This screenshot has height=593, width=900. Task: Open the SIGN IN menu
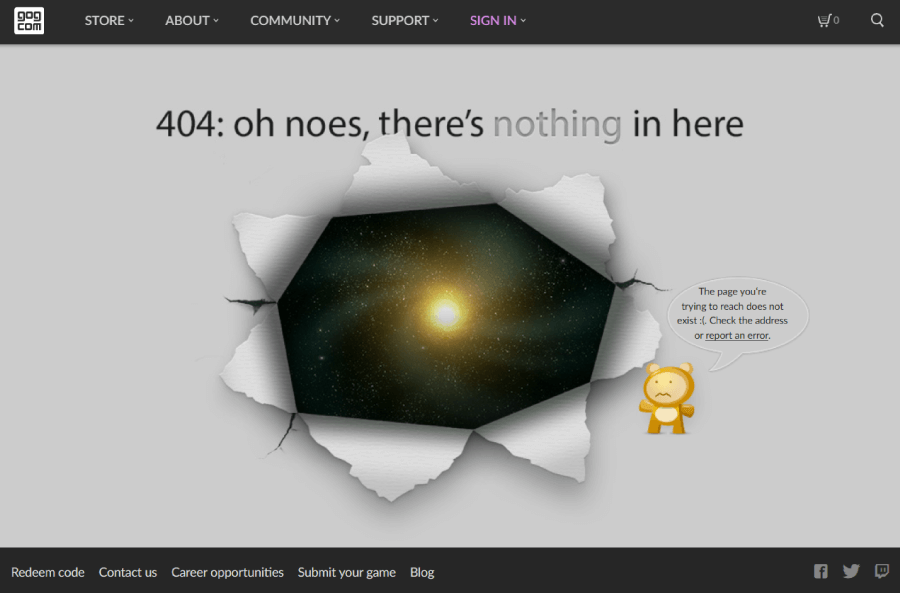pyautogui.click(x=498, y=21)
